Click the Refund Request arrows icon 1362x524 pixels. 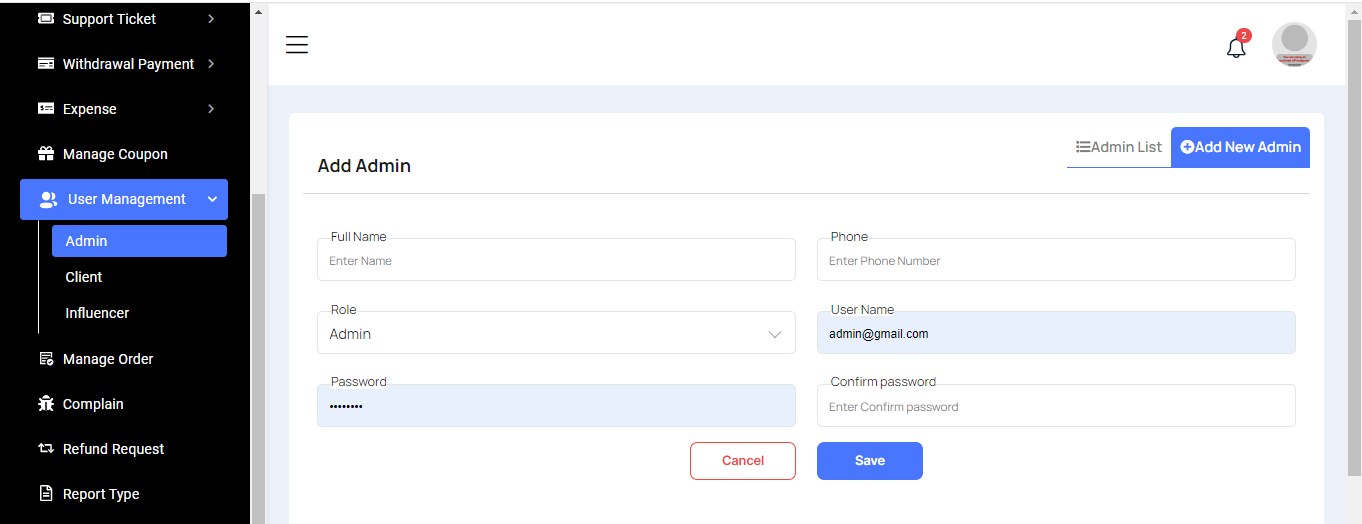pos(46,449)
